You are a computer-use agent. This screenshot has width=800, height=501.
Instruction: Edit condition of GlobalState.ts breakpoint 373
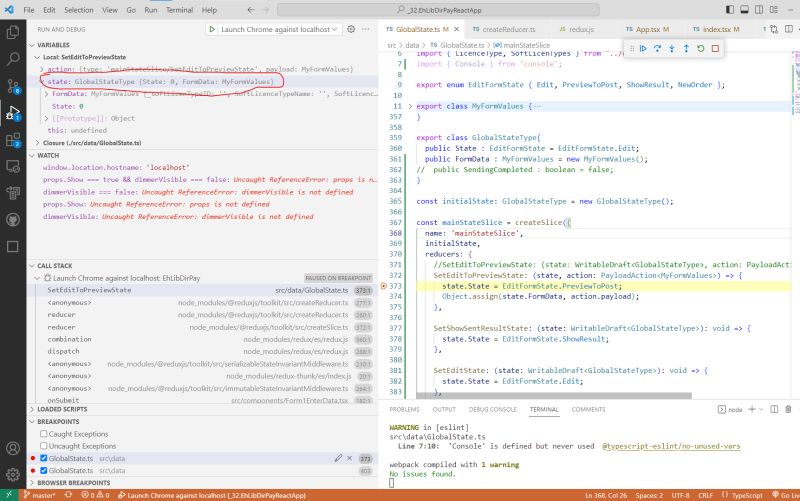click(x=338, y=458)
